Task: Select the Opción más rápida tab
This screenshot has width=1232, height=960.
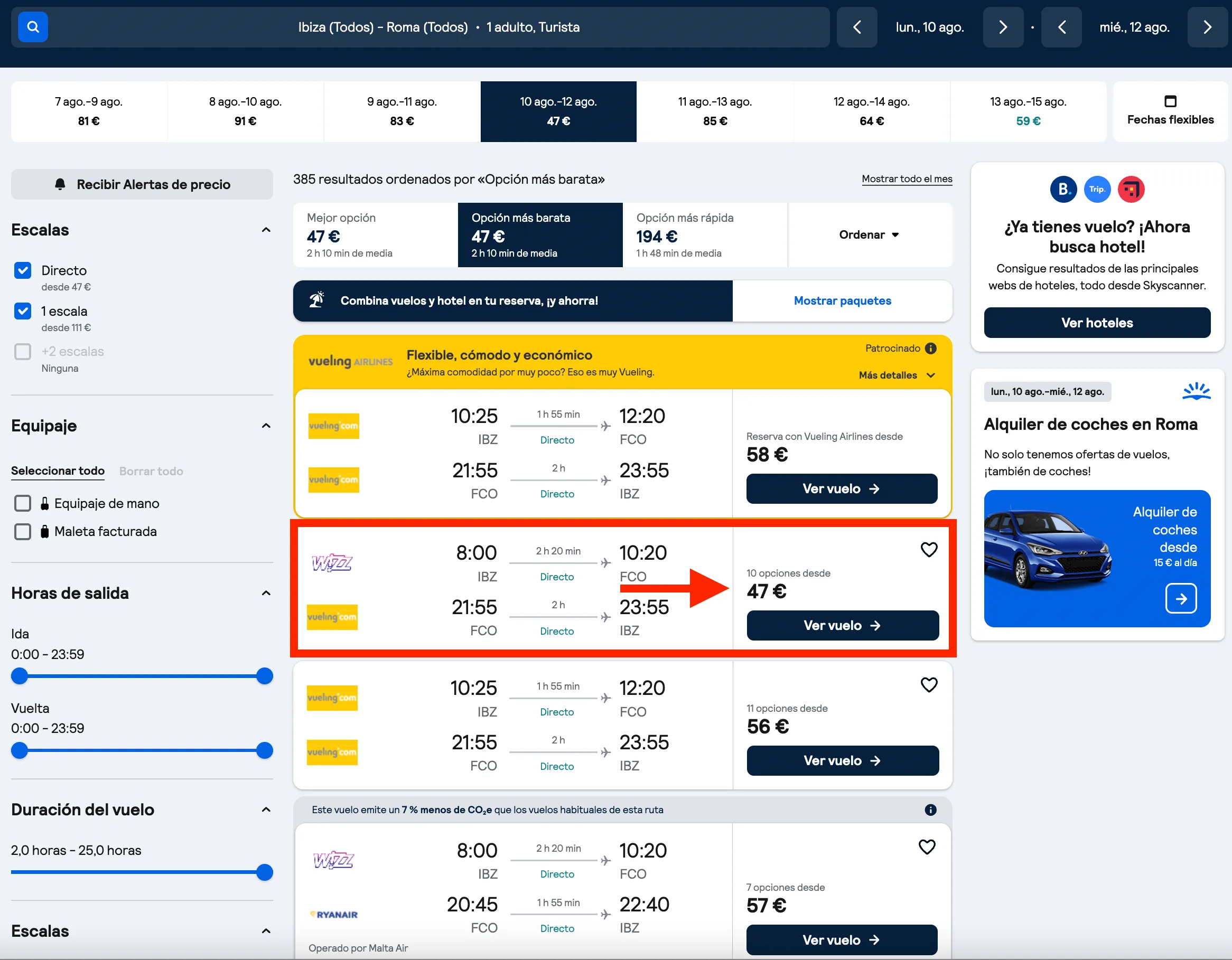Action: pos(705,234)
